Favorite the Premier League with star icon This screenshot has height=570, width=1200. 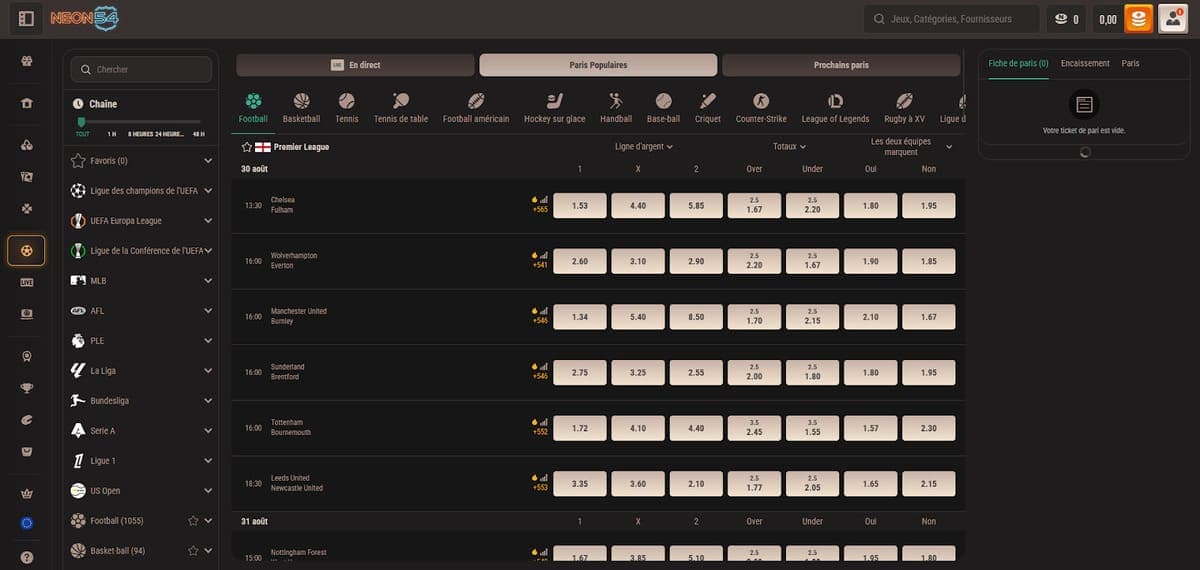point(246,147)
